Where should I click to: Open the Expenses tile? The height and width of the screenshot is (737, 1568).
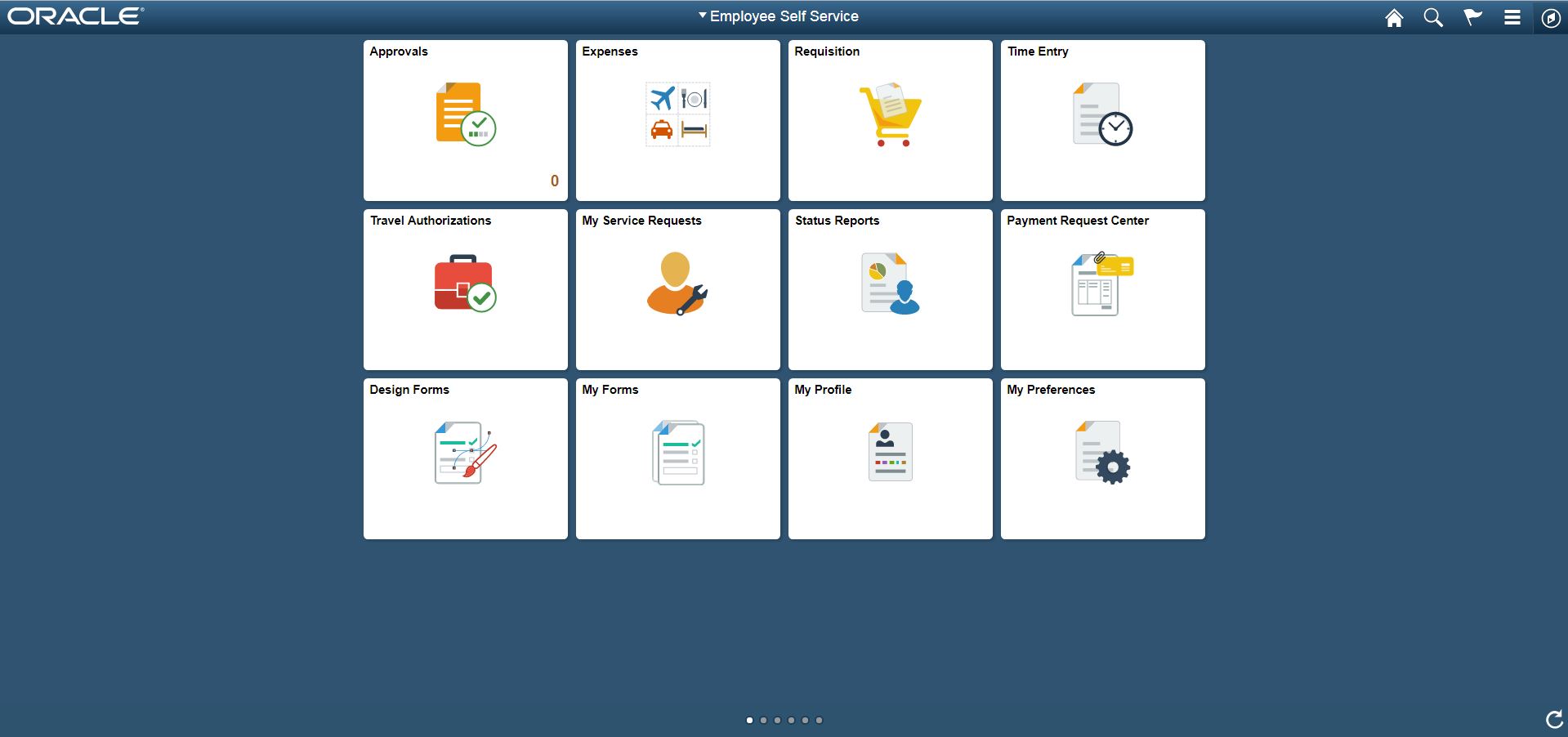point(677,120)
